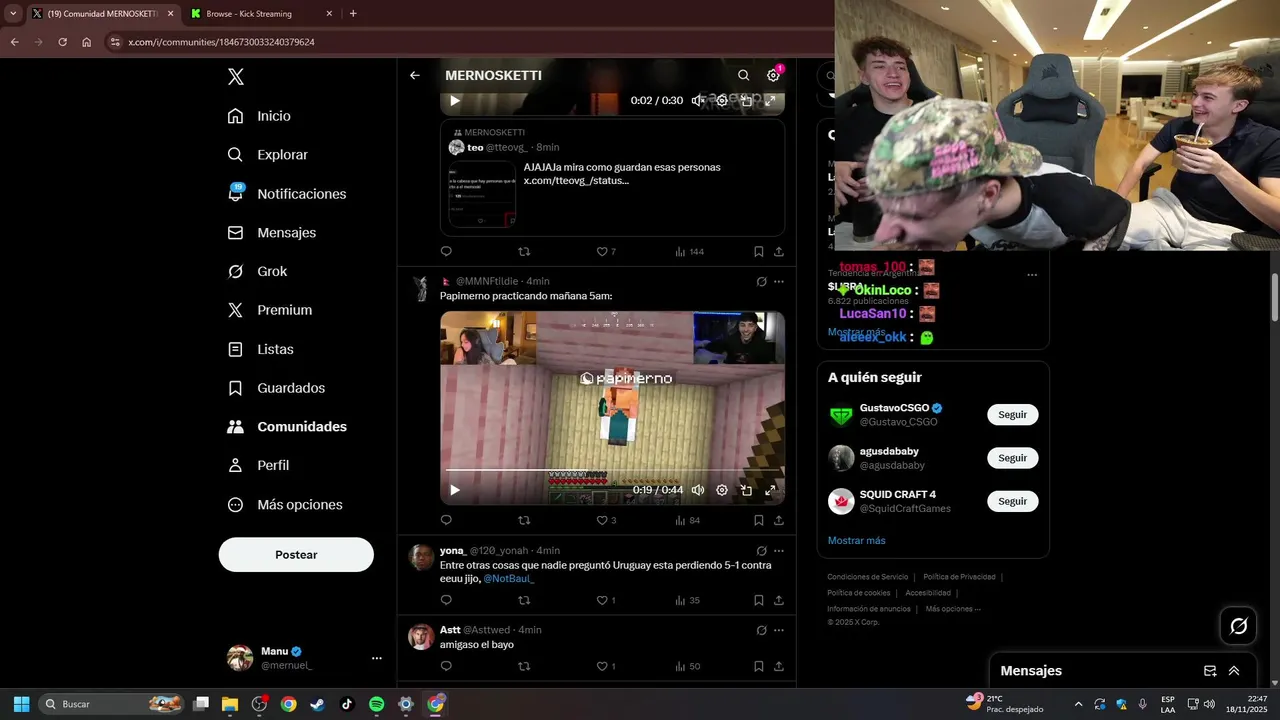Go to Inicio in sidebar
1280x720 pixels.
coord(259,116)
